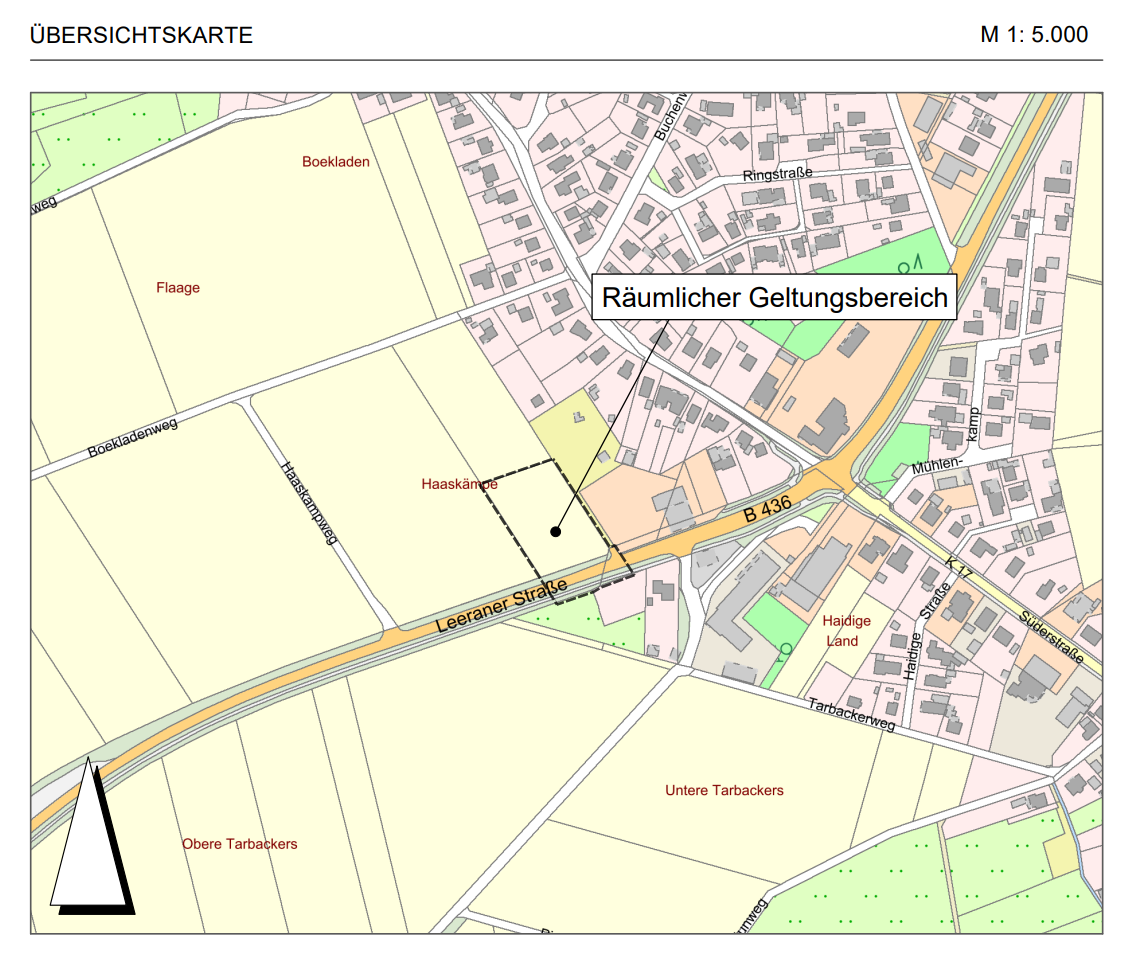Select the Boekladenweg street label

point(133,438)
